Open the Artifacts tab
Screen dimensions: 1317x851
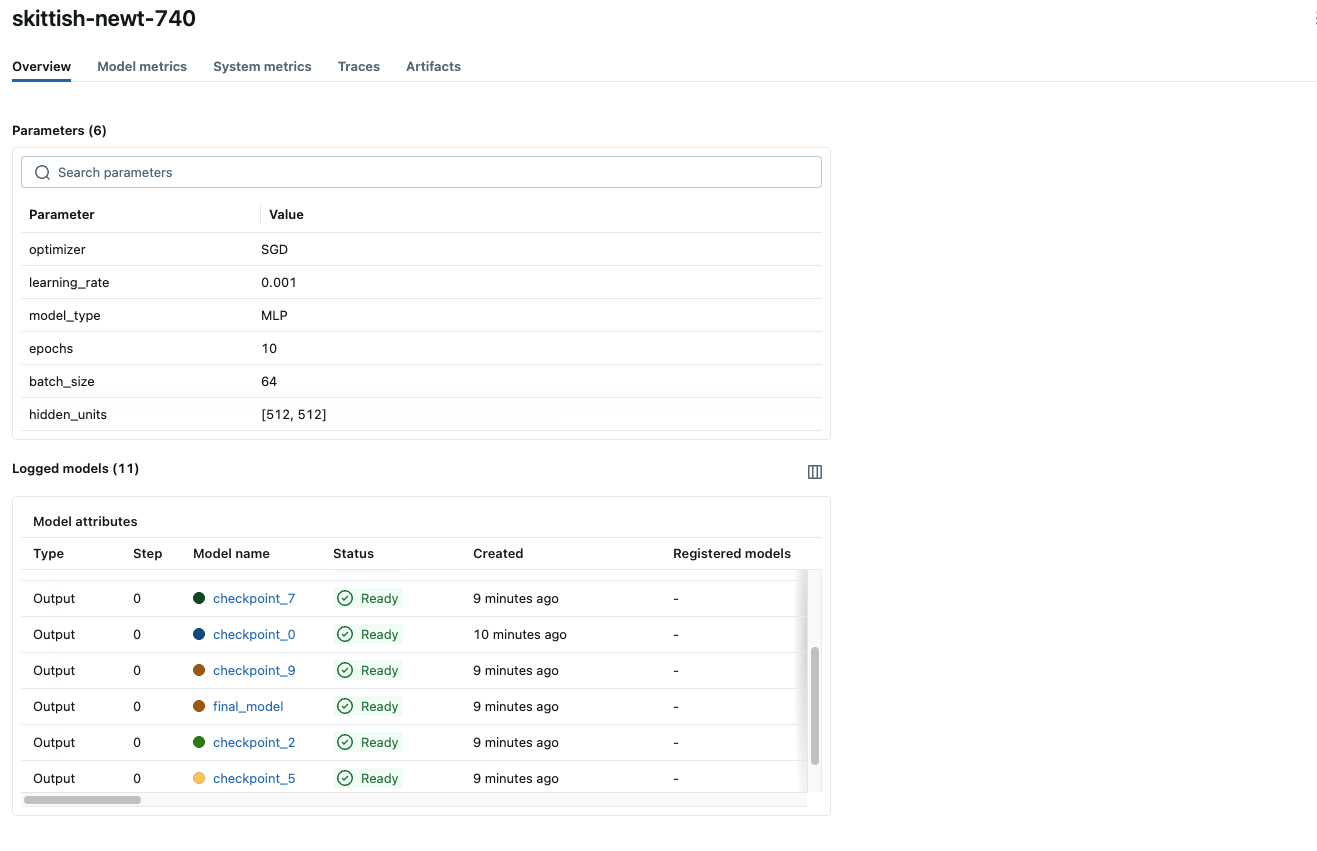pyautogui.click(x=433, y=66)
